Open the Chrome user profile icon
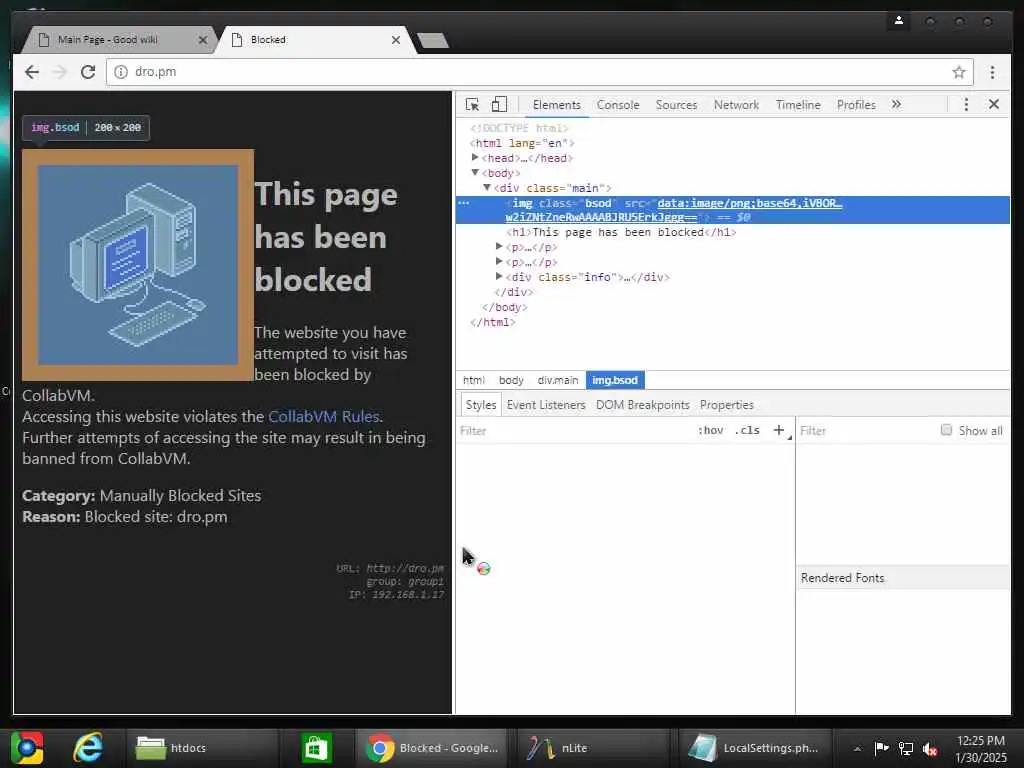The width and height of the screenshot is (1024, 768). pyautogui.click(x=899, y=21)
